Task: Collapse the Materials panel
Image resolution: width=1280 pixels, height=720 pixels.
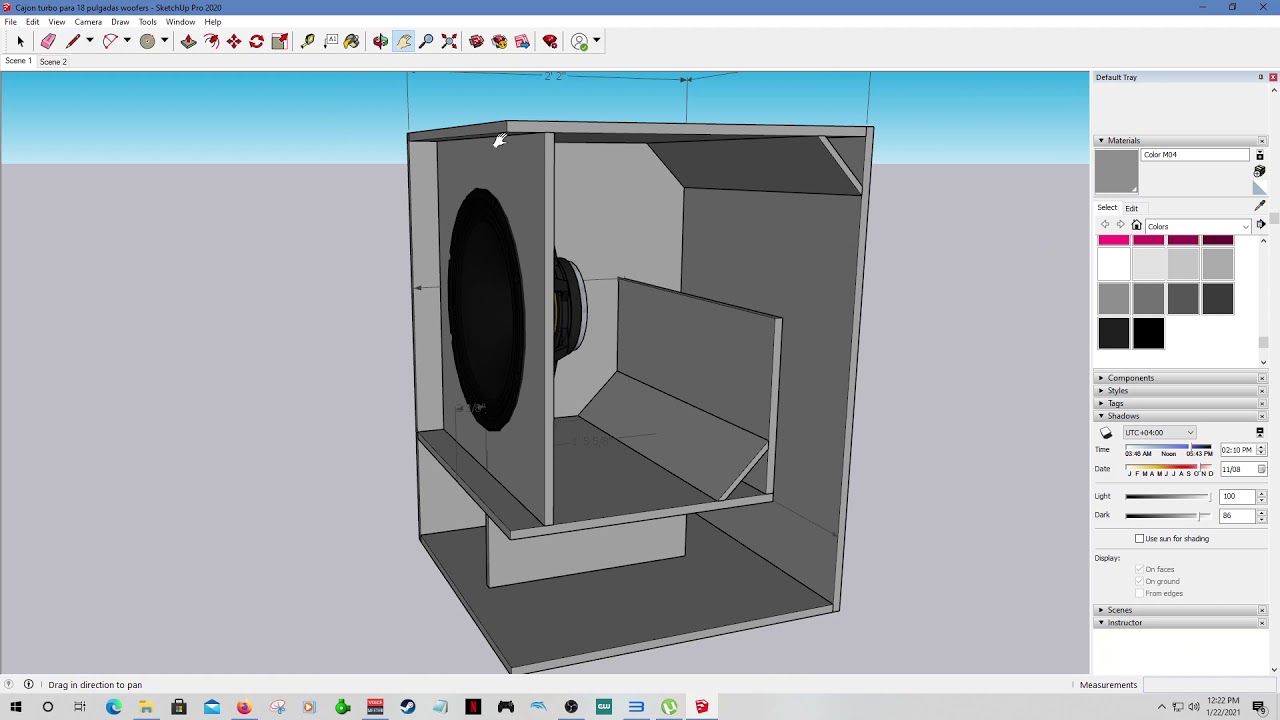Action: (1101, 141)
